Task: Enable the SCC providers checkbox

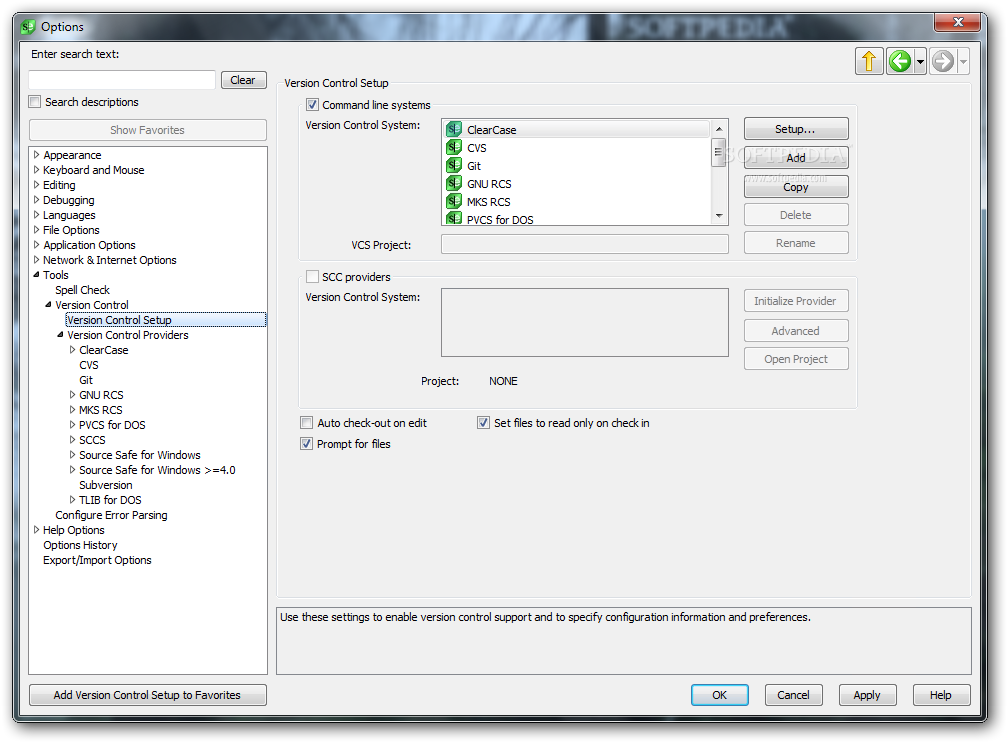Action: (x=312, y=276)
